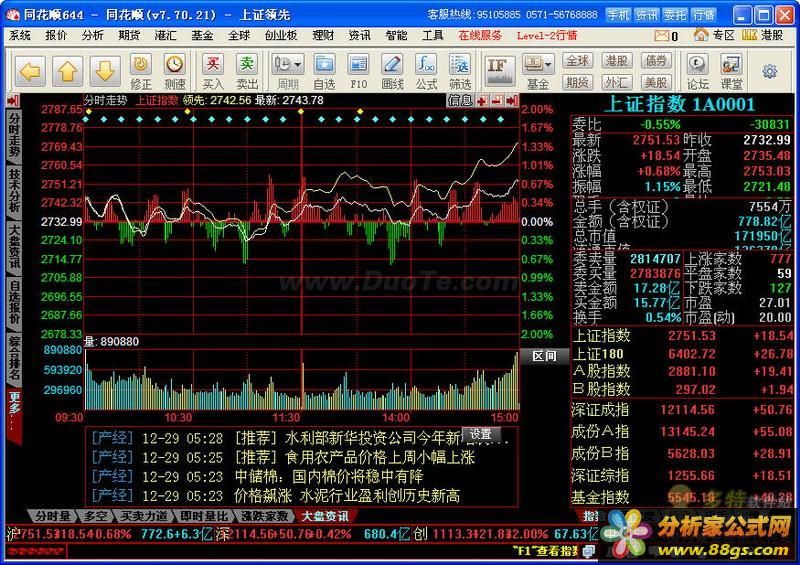Screen dimensions: 800x565
Task: Switch to 技术分析 side tab
Action: (x=14, y=191)
